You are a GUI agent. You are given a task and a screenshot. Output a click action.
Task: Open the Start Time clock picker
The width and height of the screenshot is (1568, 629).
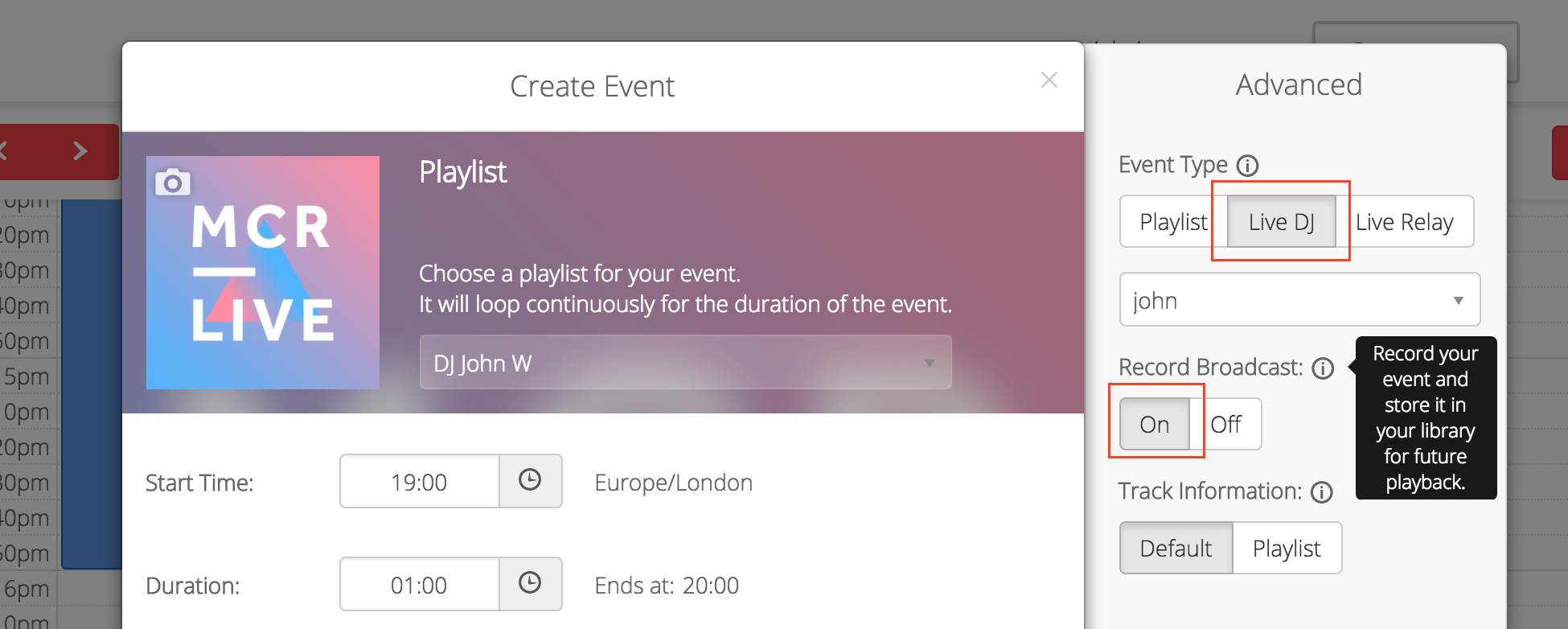pyautogui.click(x=530, y=481)
